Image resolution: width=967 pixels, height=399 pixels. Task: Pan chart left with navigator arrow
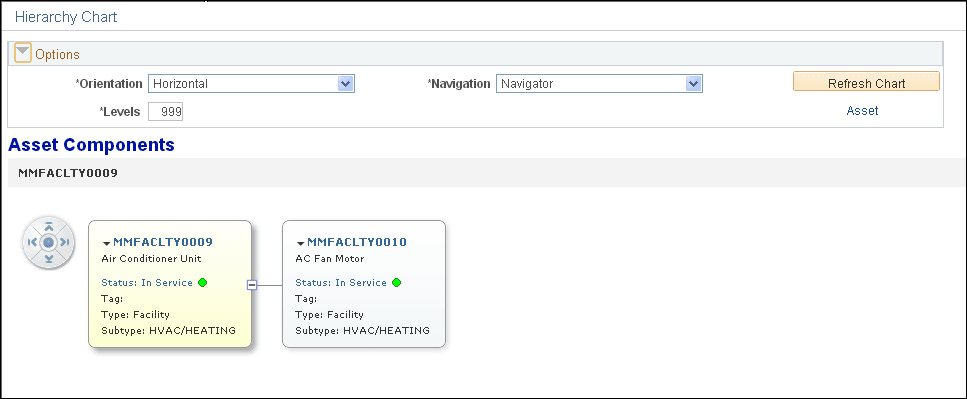click(x=33, y=242)
